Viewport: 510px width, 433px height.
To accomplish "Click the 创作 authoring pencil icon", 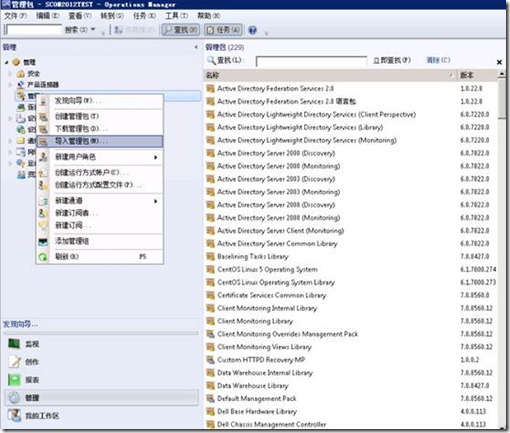I will tap(14, 362).
